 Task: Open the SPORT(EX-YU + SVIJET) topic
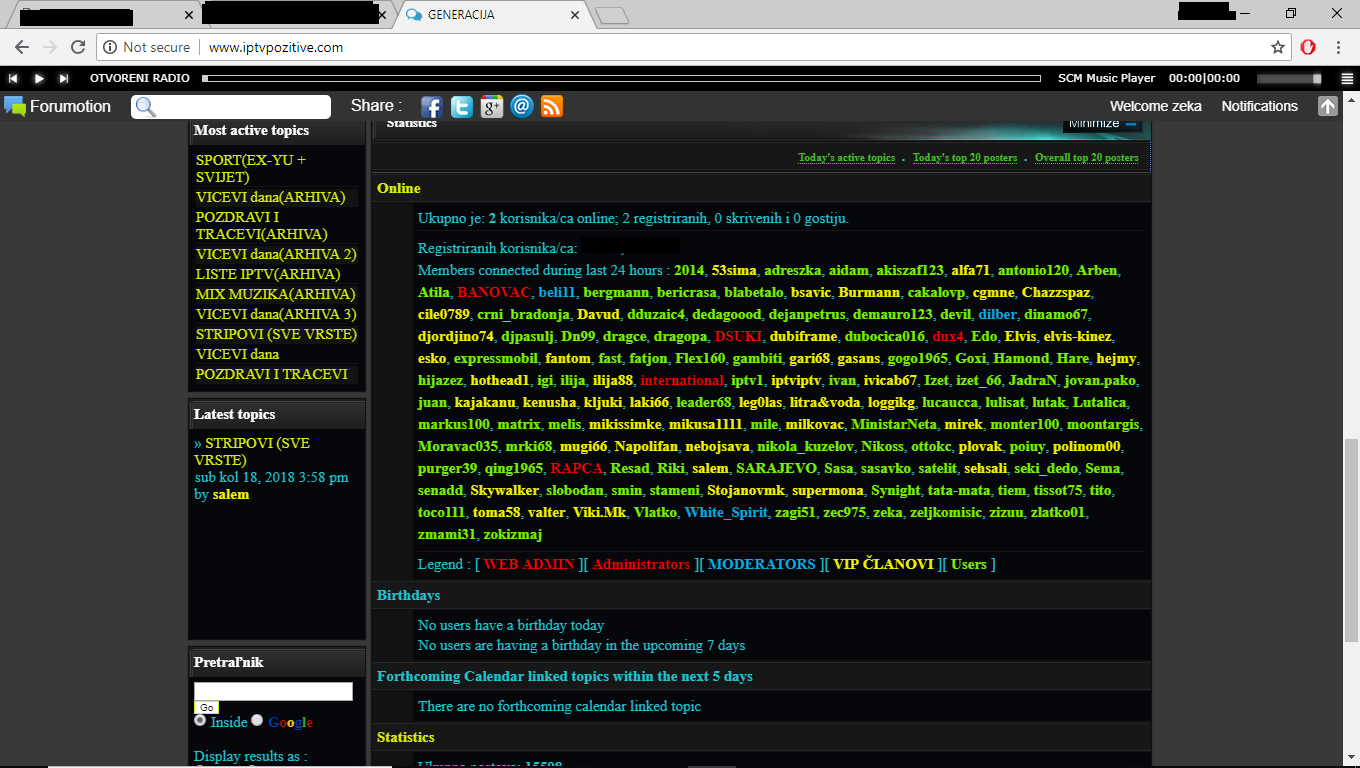tap(251, 168)
